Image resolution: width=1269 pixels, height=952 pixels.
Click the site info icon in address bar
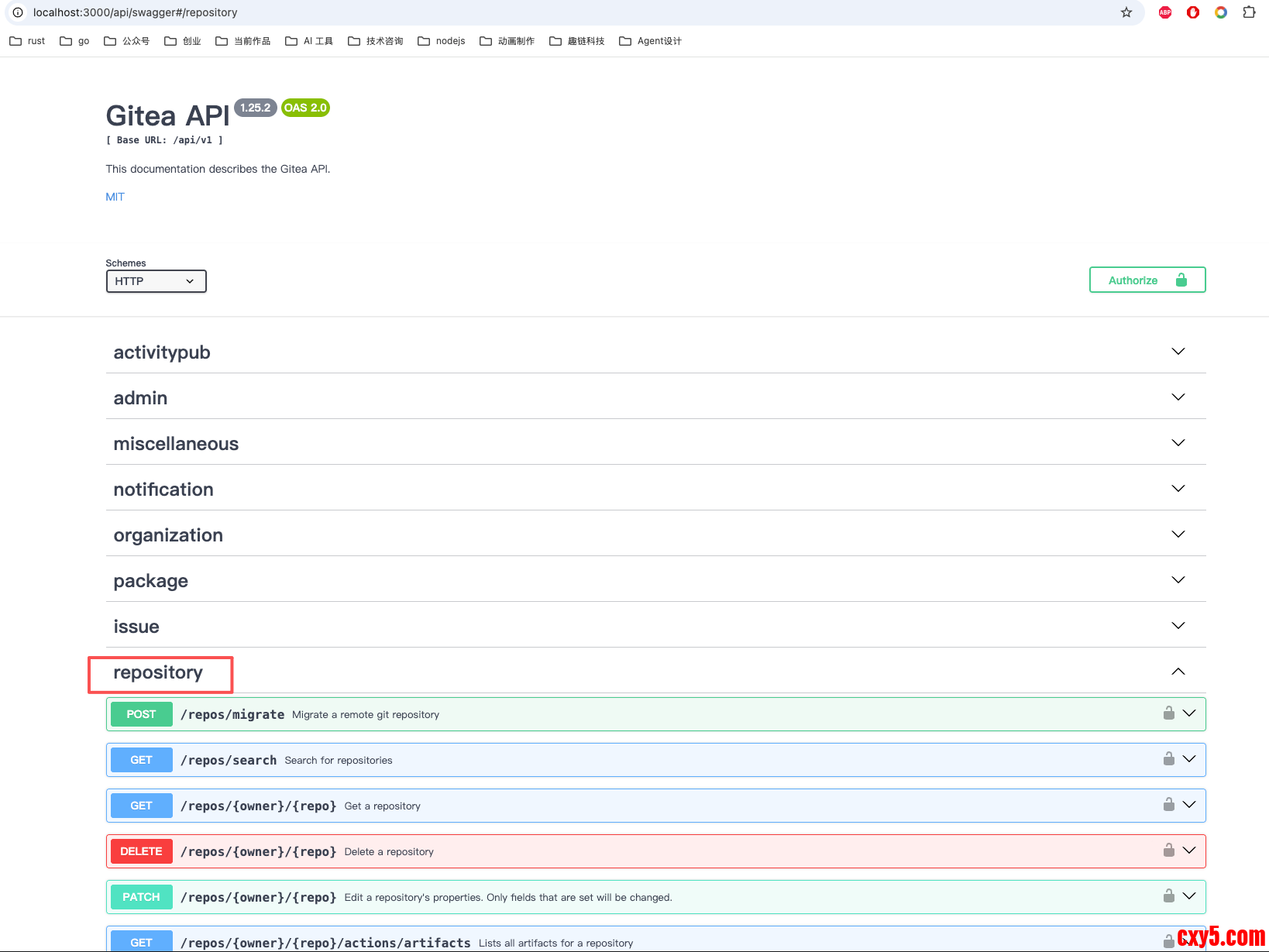(x=18, y=12)
